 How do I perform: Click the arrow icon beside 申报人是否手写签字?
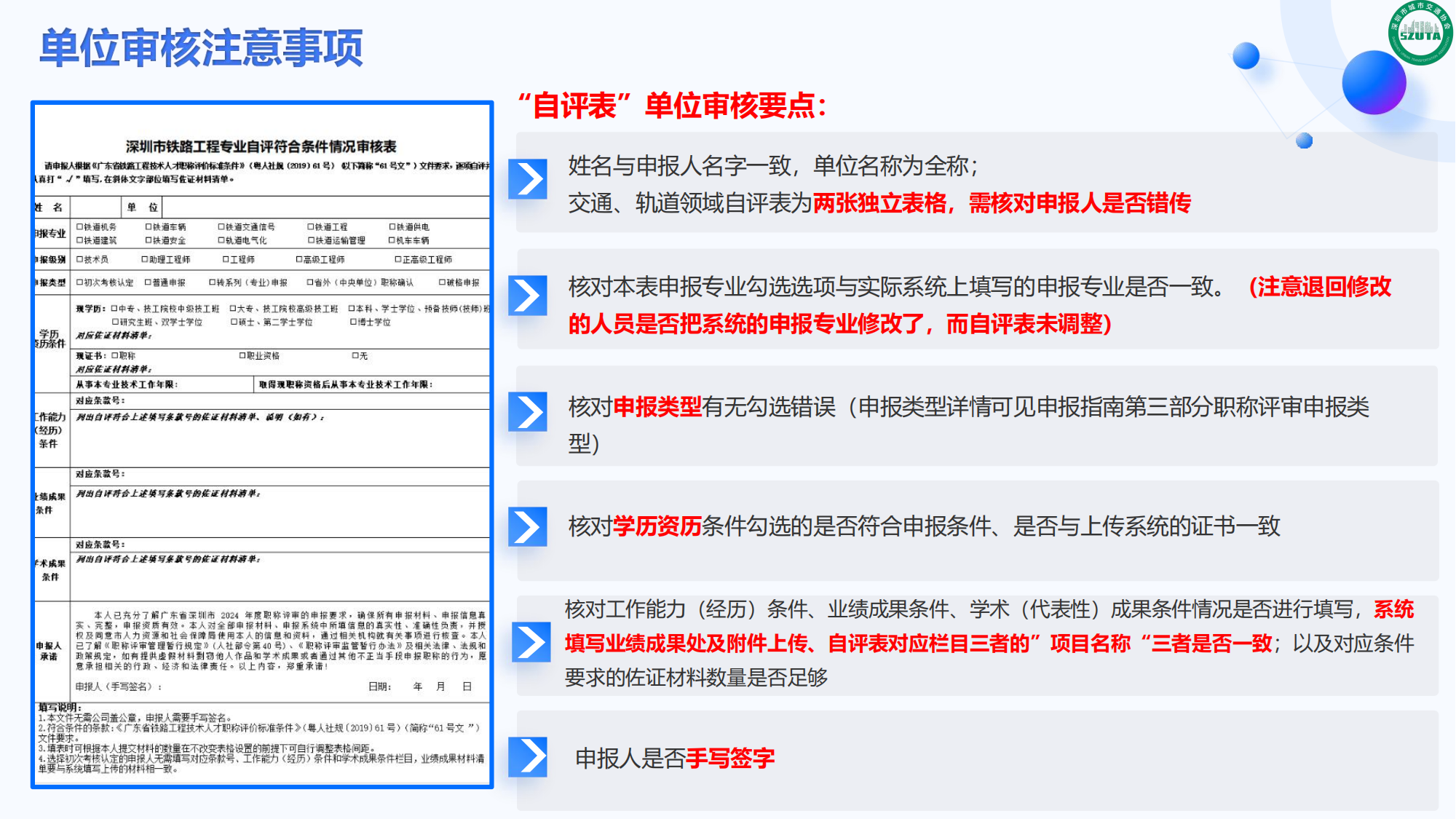[528, 757]
